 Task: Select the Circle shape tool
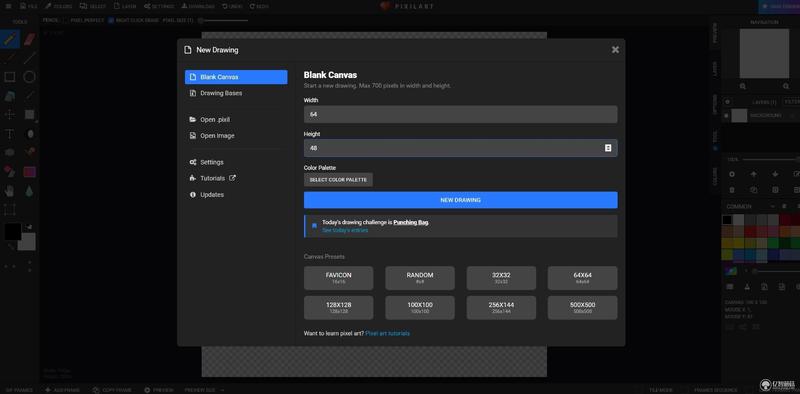click(30, 77)
